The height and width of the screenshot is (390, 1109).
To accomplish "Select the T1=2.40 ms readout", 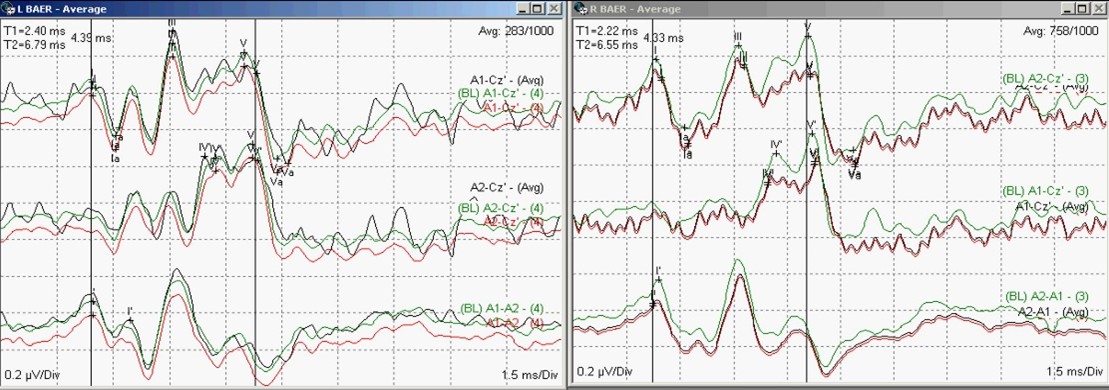I will pyautogui.click(x=35, y=31).
